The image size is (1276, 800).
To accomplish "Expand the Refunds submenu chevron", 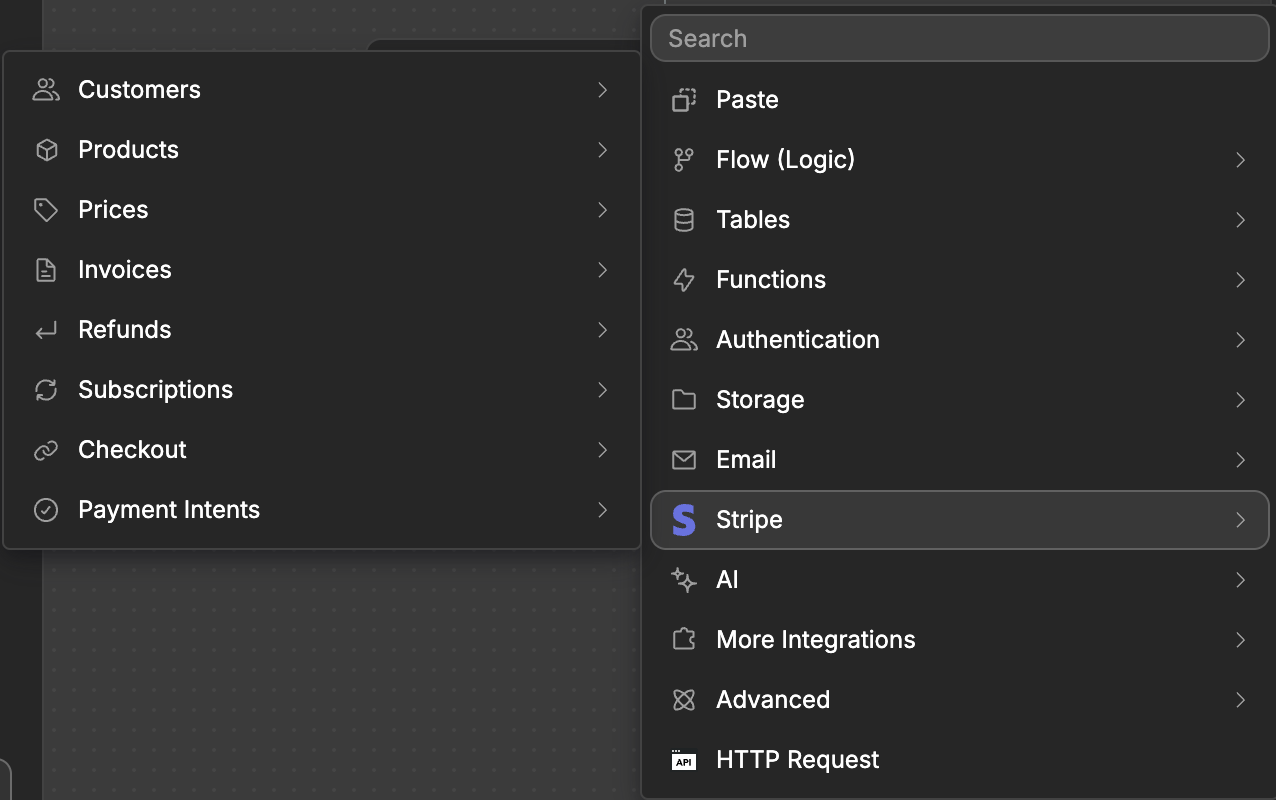I will (x=603, y=330).
